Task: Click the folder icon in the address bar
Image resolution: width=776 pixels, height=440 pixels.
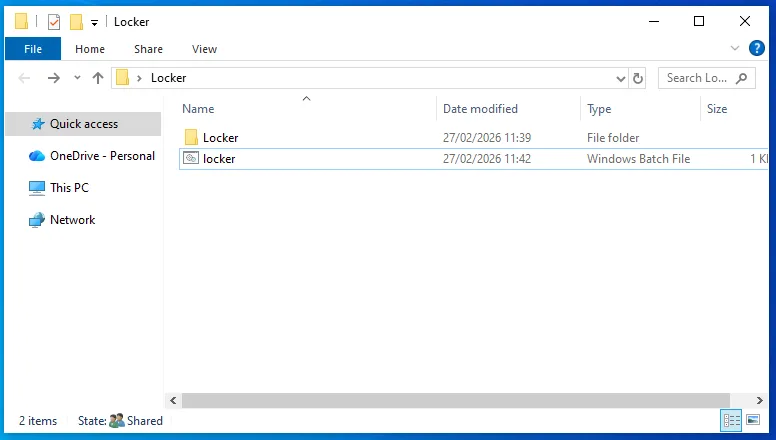Action: 122,78
